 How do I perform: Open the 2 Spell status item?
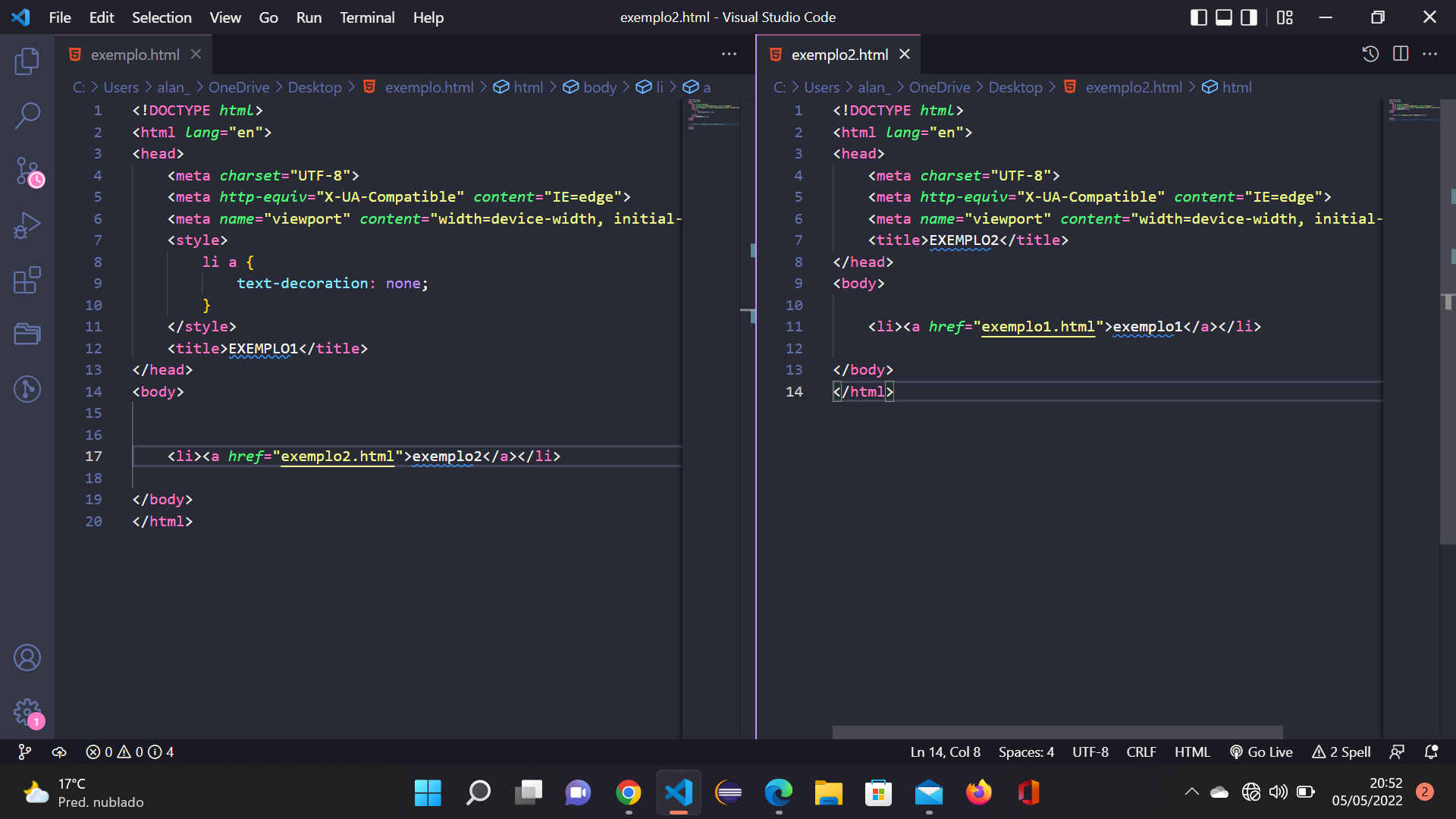pos(1341,752)
